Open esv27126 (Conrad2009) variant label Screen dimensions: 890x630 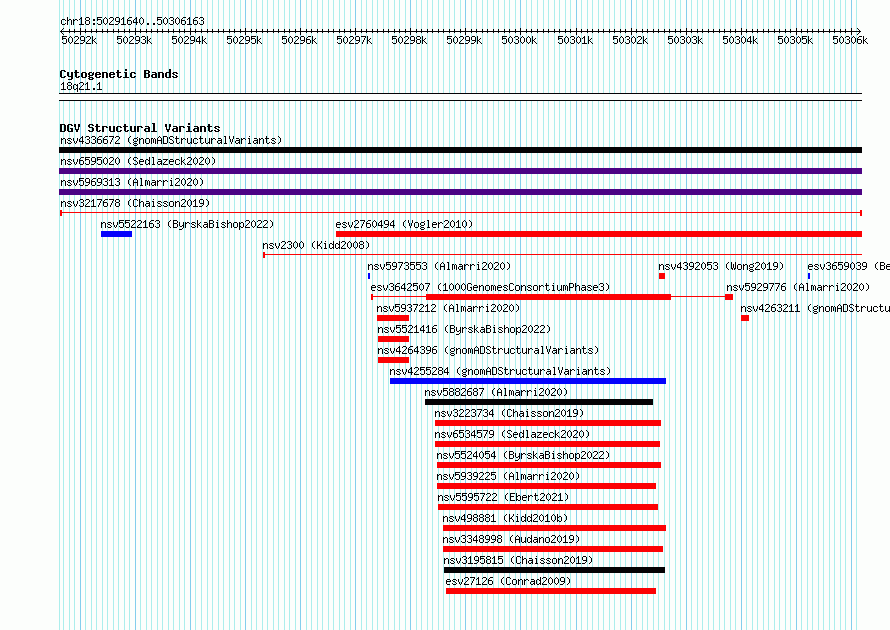[508, 581]
